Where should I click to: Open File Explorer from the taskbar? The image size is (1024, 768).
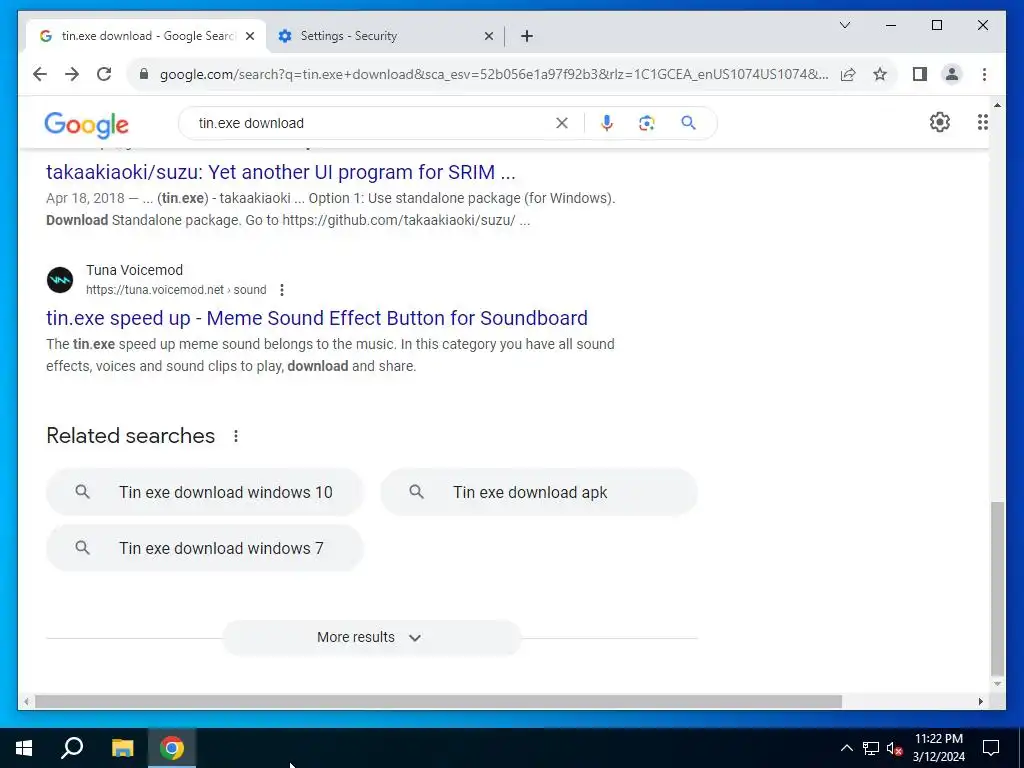coord(122,748)
